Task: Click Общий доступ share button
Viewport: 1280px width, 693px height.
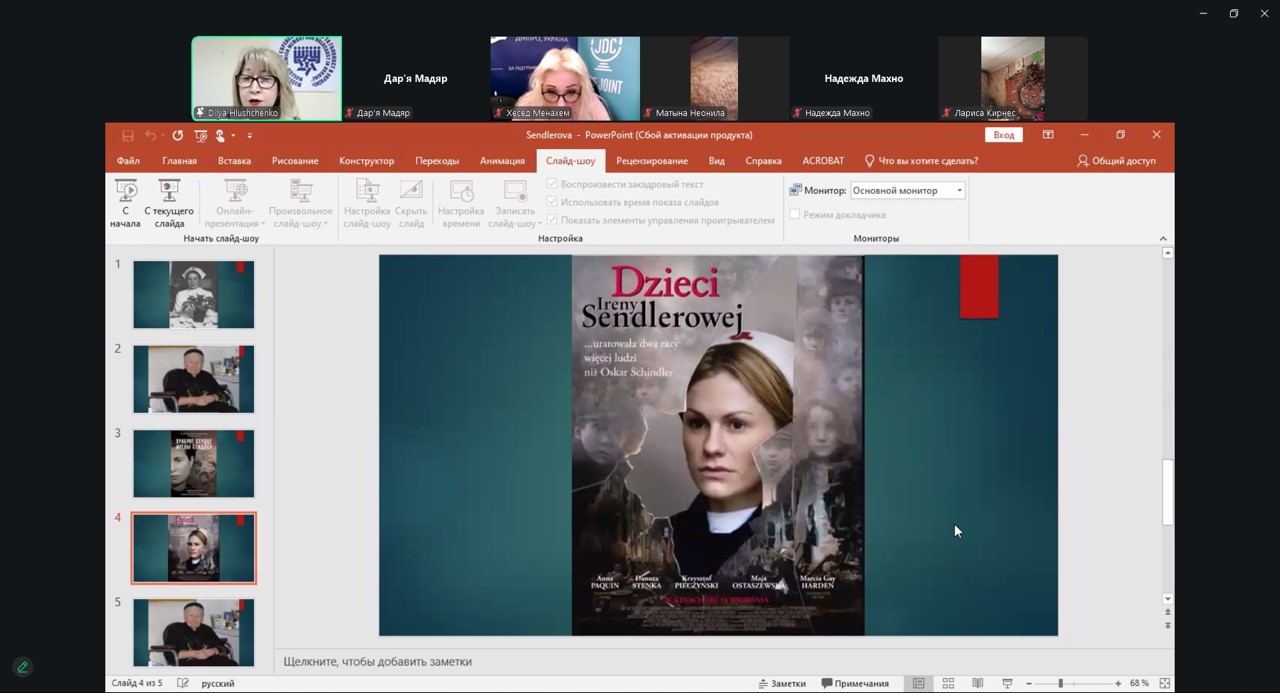Action: (x=1116, y=161)
